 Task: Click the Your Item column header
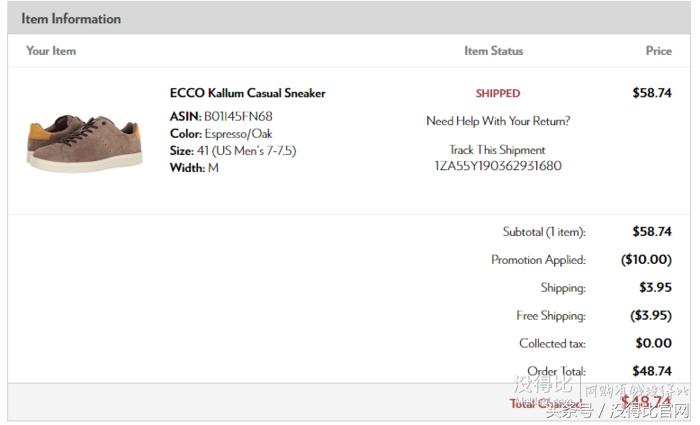coord(51,50)
